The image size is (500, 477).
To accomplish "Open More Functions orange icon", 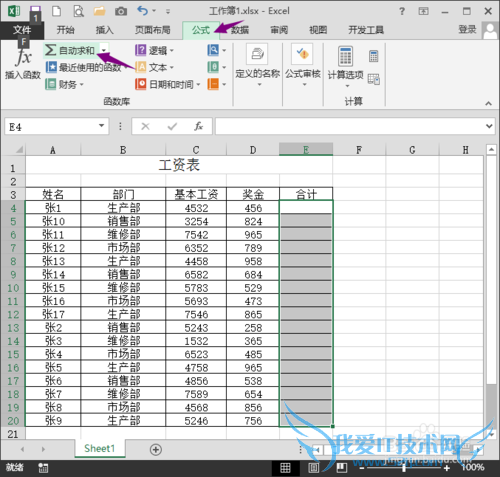I will pos(213,84).
